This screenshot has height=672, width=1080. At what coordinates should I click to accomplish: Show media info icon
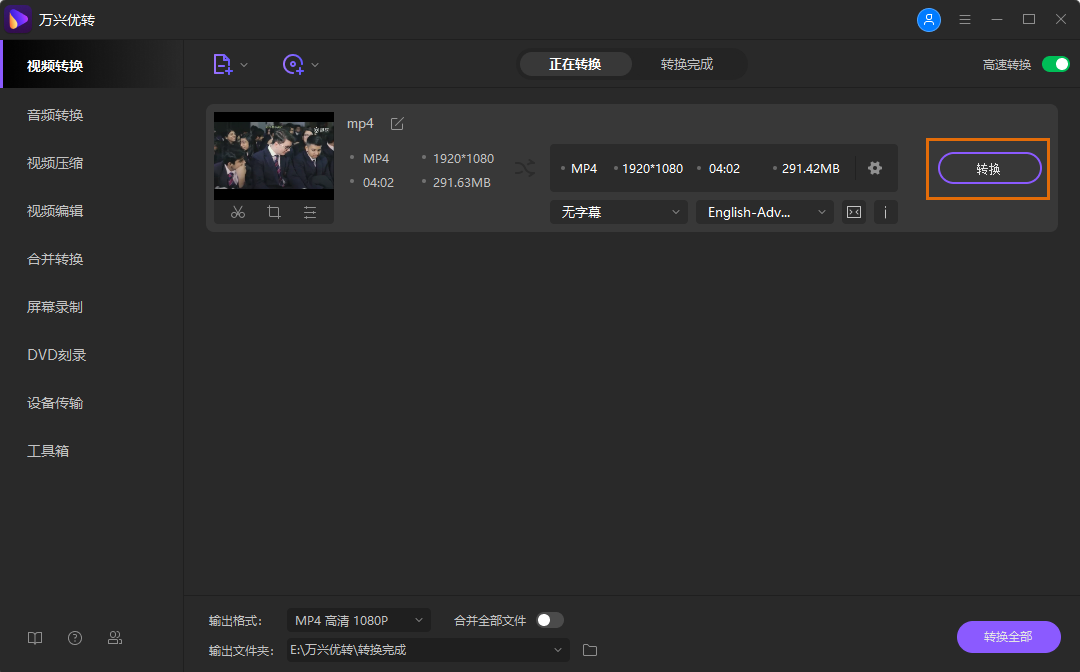click(885, 212)
